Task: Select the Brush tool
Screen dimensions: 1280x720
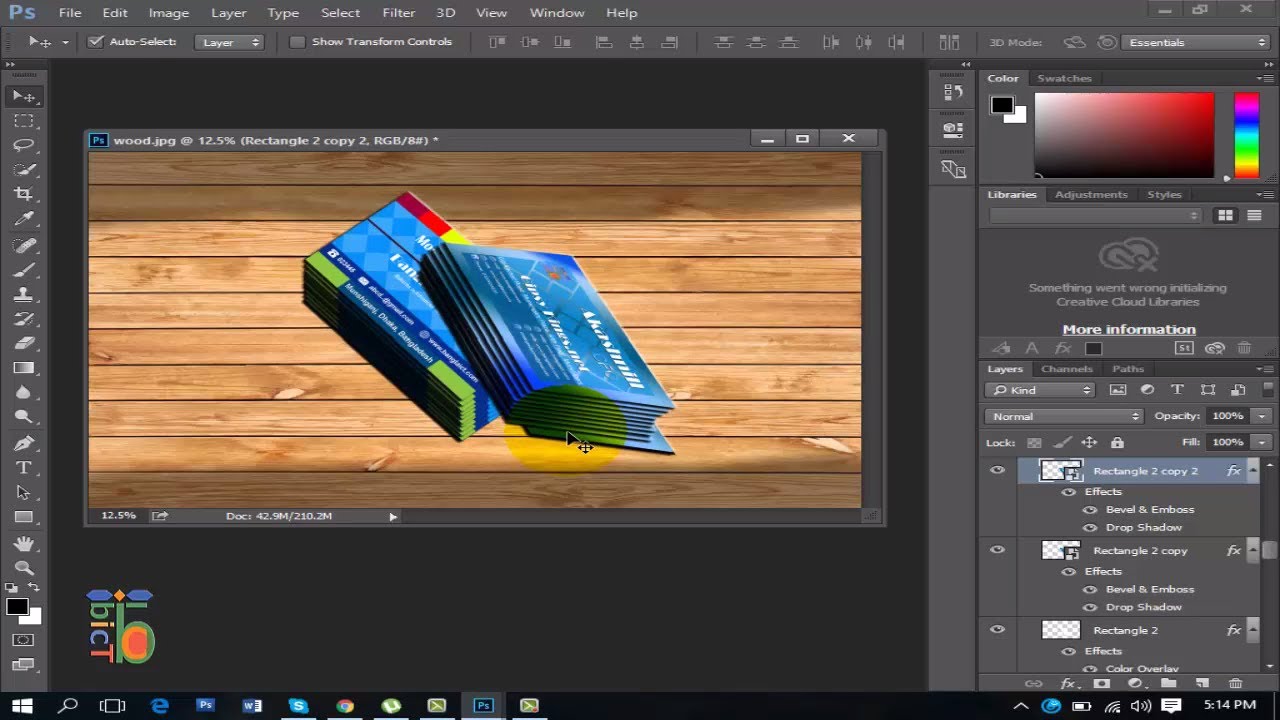Action: pos(24,270)
